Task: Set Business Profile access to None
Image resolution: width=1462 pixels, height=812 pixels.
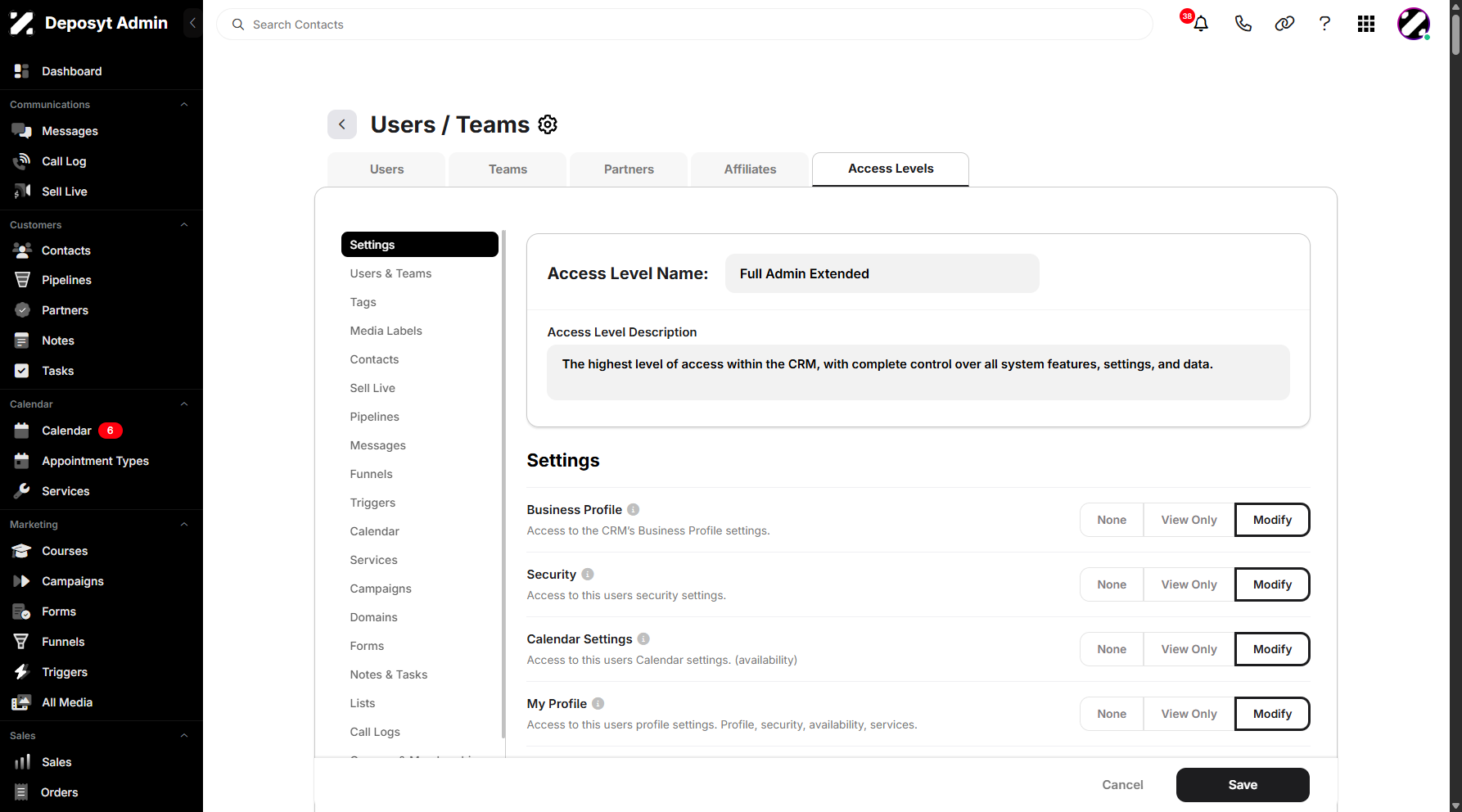Action: pyautogui.click(x=1112, y=520)
